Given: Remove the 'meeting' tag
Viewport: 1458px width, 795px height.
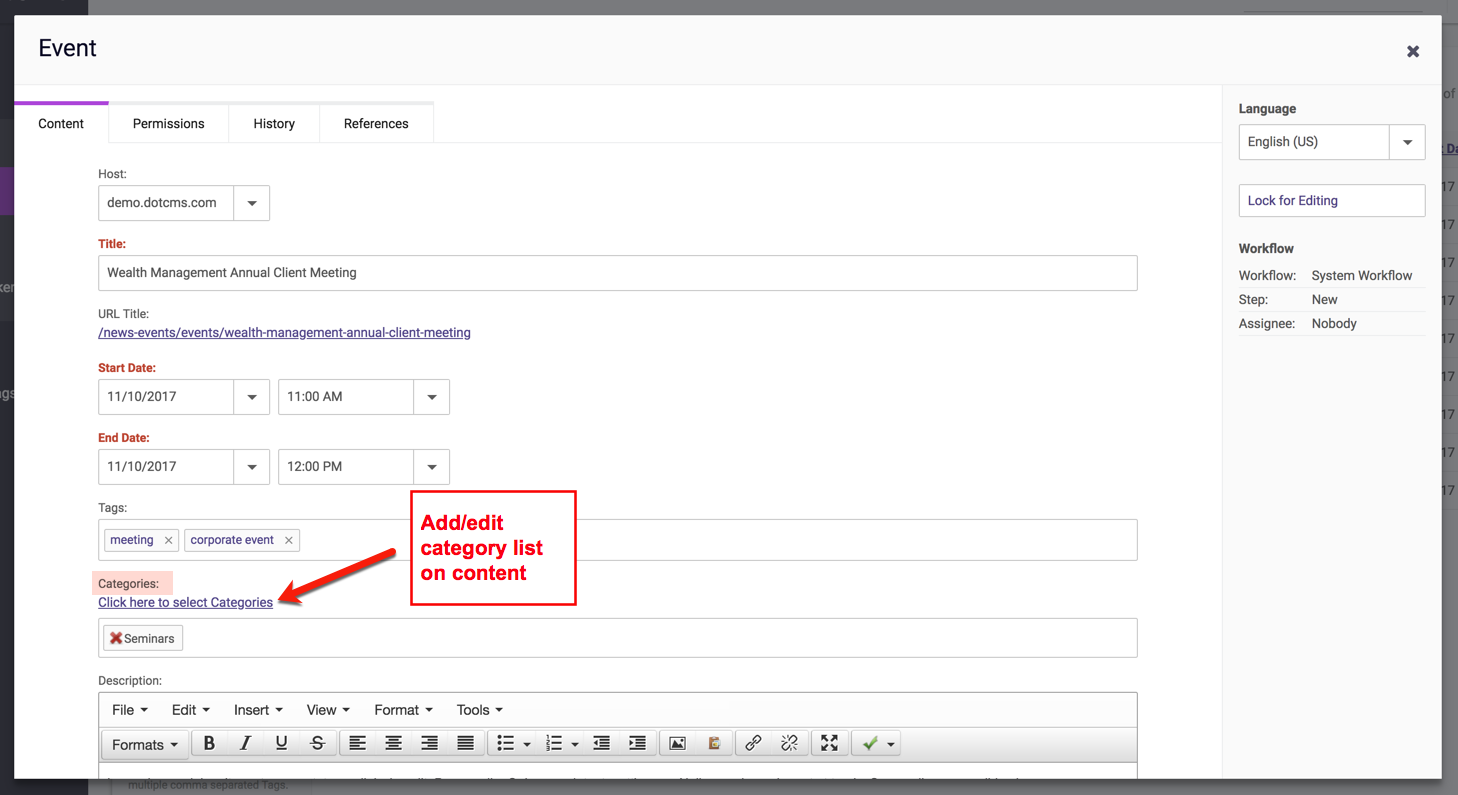Looking at the screenshot, I should (168, 540).
